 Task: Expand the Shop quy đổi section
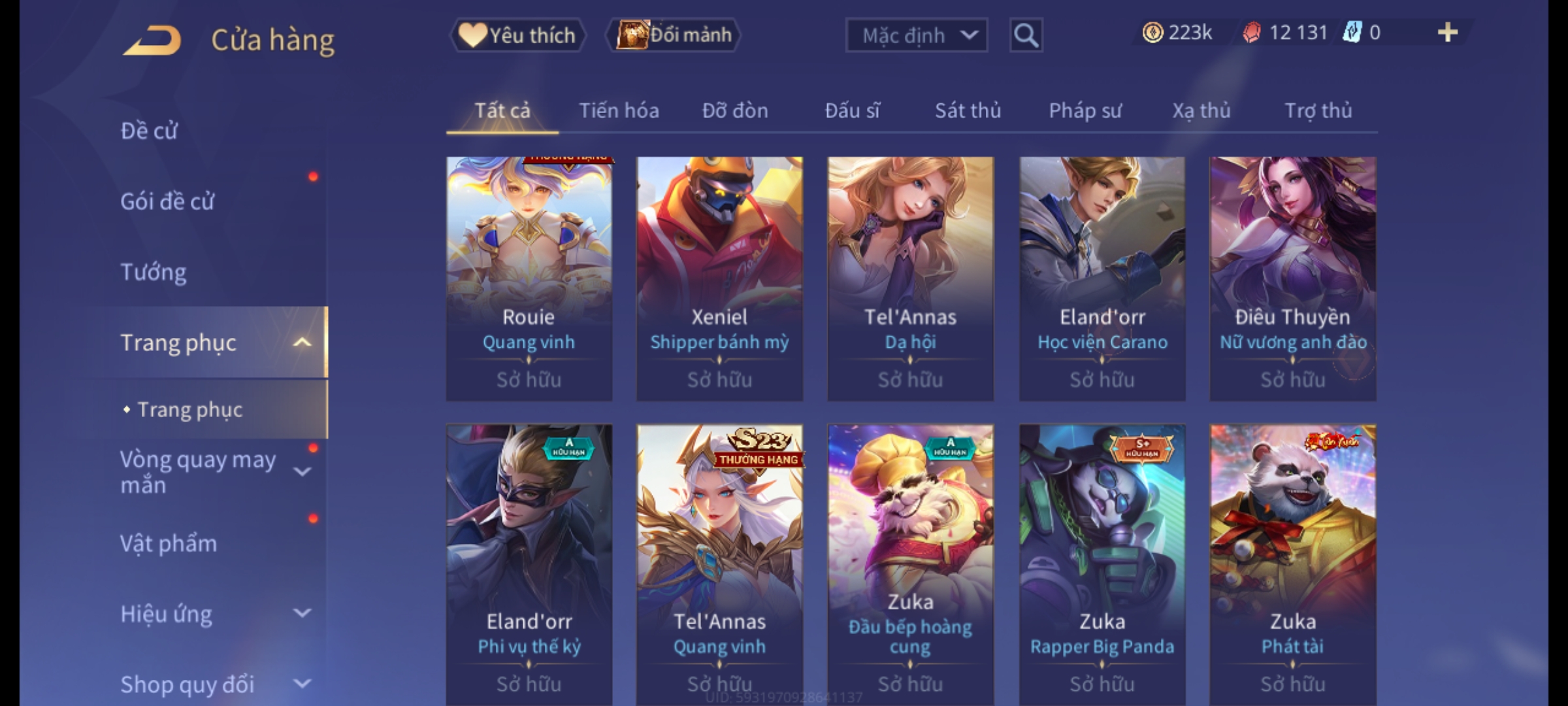coord(302,684)
